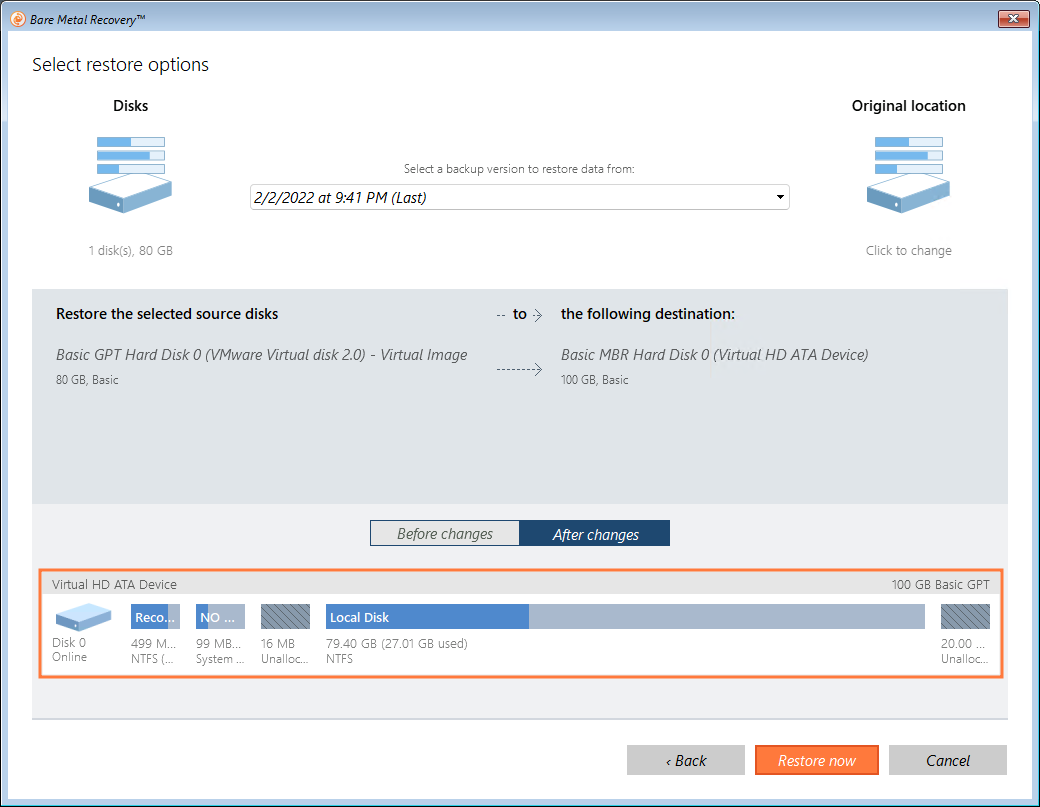1040x807 pixels.
Task: Click the source Disks server icon
Action: (x=130, y=174)
